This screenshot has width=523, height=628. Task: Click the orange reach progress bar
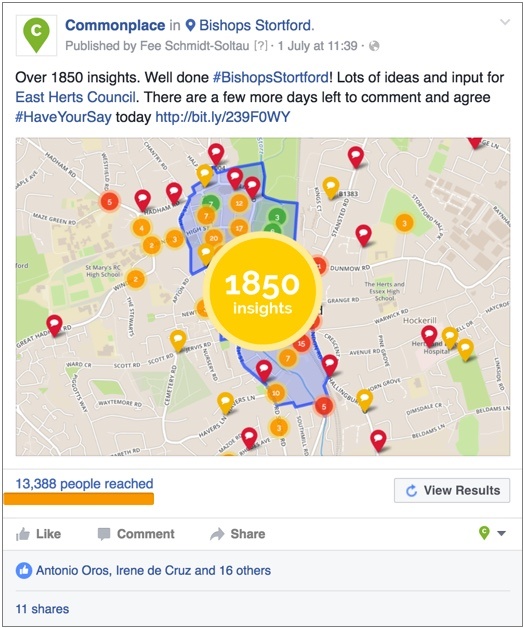79,499
